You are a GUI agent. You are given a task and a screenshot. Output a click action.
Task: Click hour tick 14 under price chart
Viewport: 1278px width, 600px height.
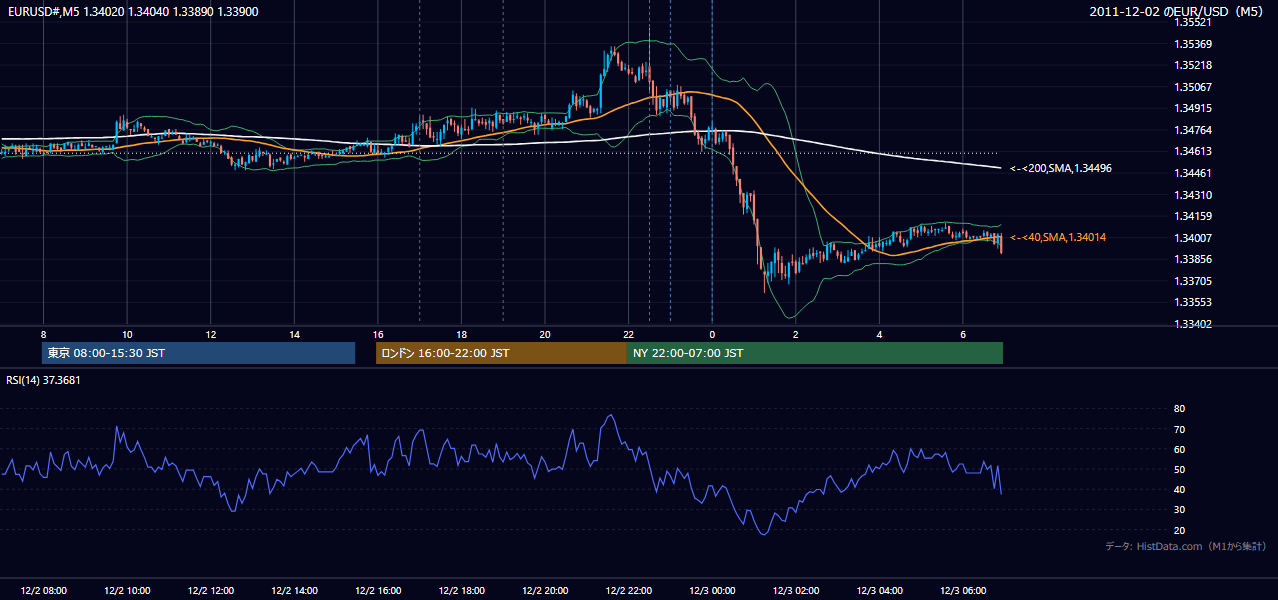(294, 334)
